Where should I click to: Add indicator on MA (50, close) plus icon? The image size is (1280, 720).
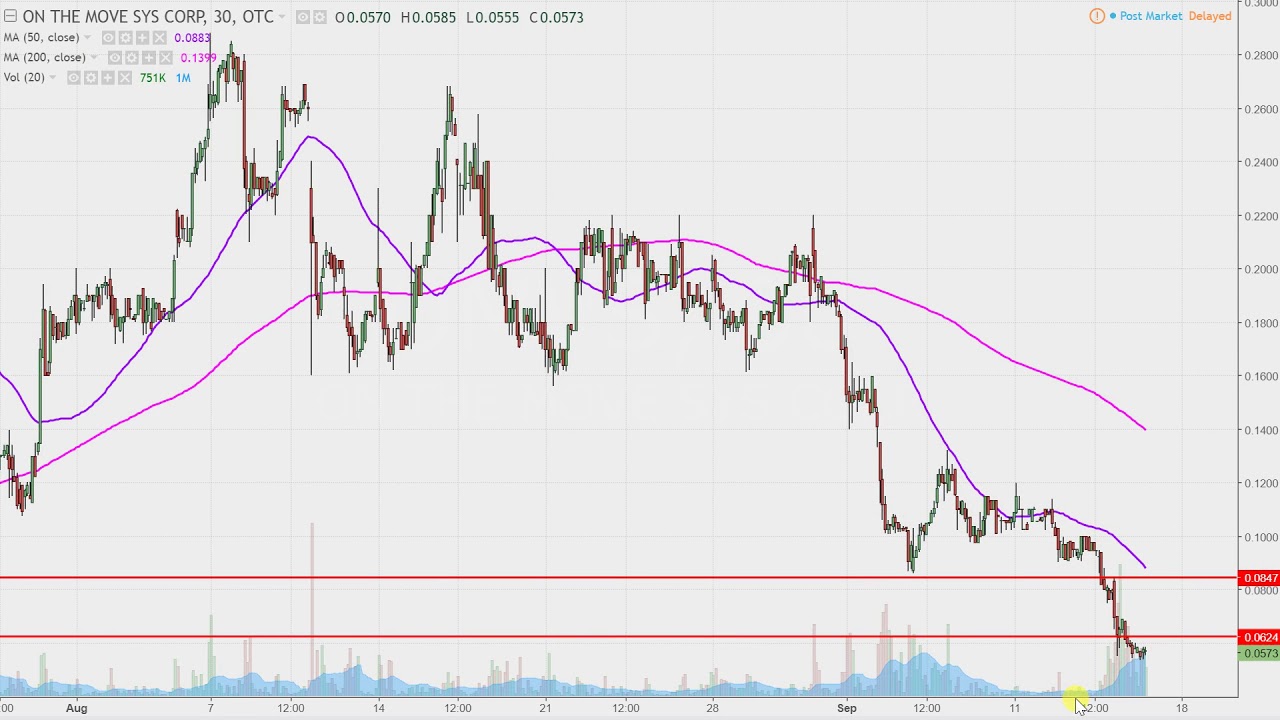pyautogui.click(x=142, y=38)
